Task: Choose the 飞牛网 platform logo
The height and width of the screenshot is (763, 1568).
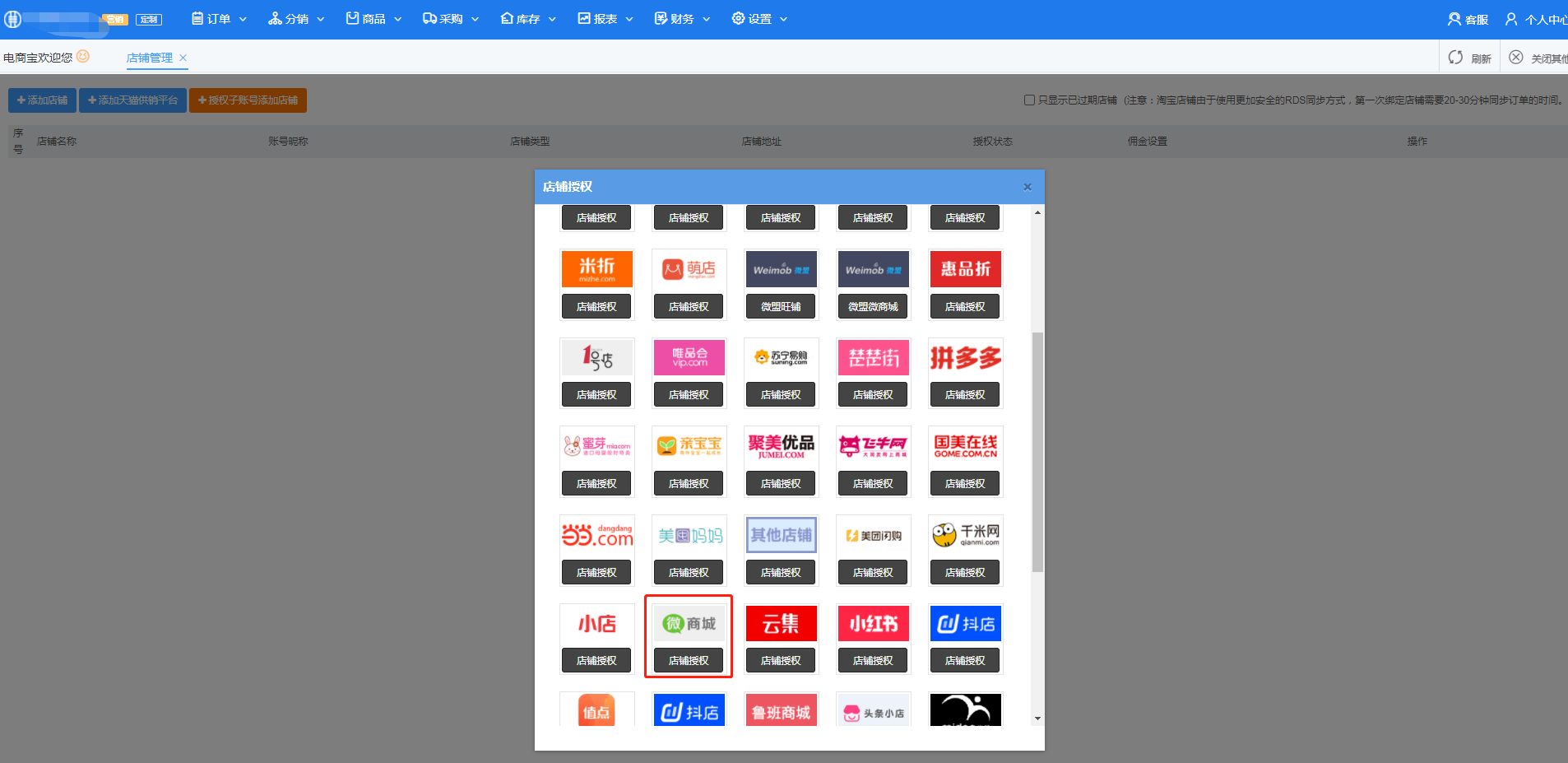Action: point(873,446)
